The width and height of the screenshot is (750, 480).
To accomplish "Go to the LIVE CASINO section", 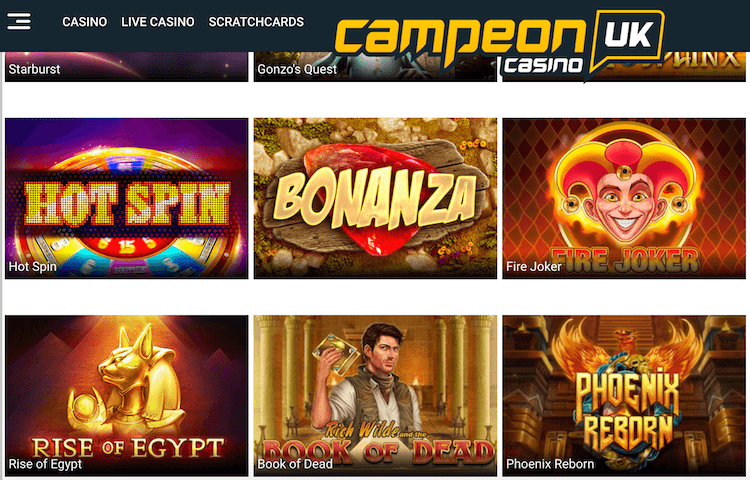I will [x=158, y=22].
